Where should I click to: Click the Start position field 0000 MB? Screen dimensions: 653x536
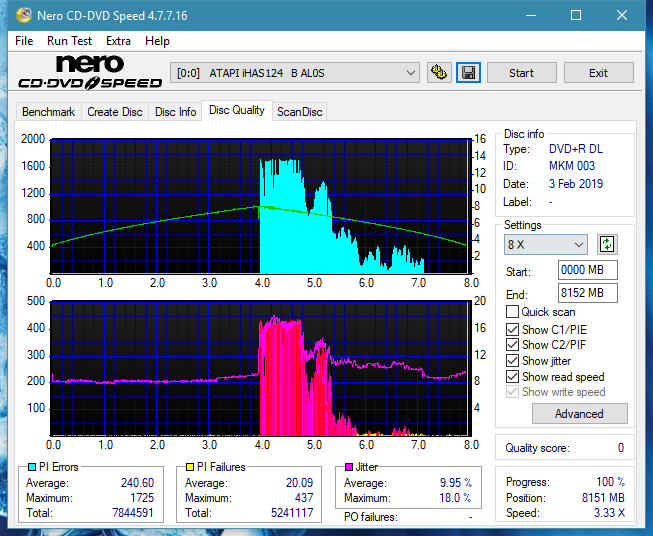coord(587,270)
